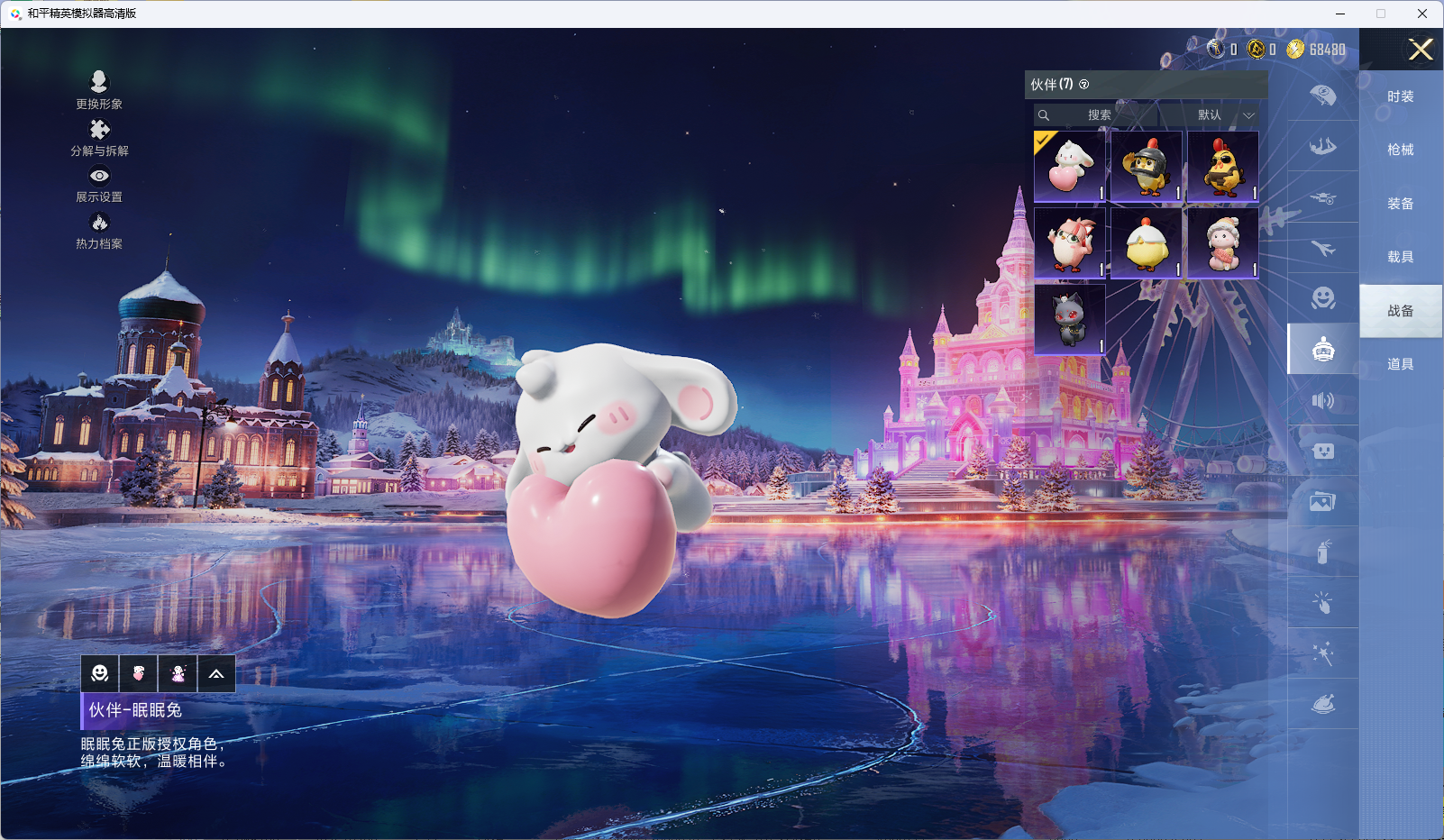The image size is (1444, 840).
Task: Open the speaker voice pack category
Action: (1322, 400)
